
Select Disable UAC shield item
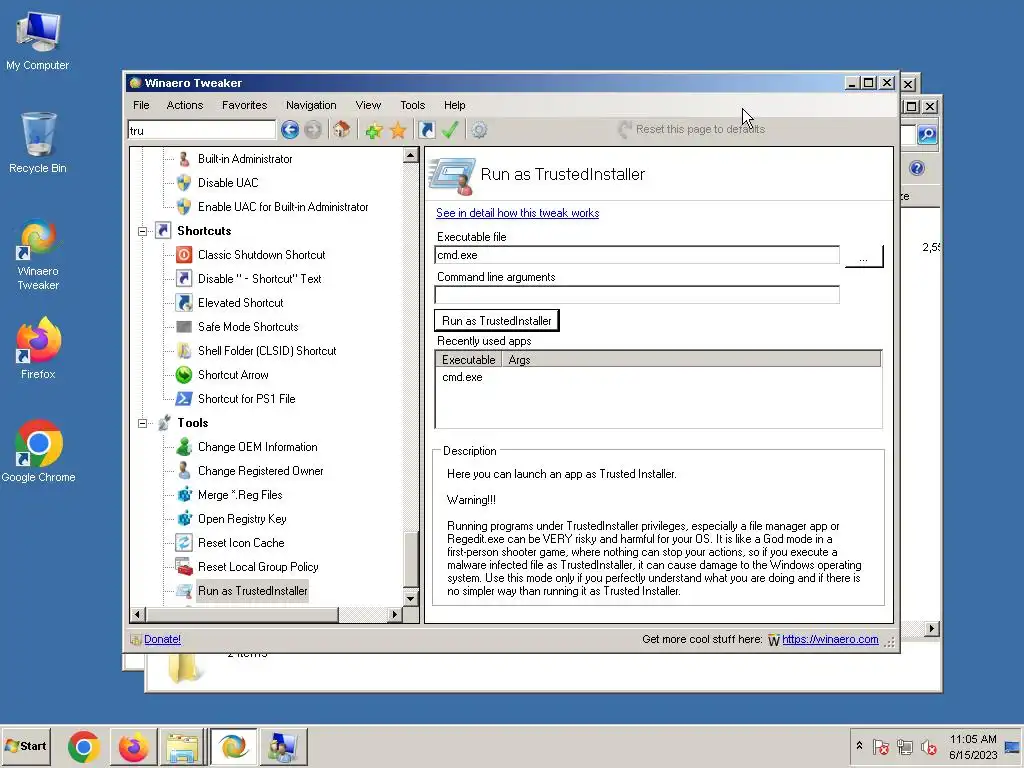[228, 183]
